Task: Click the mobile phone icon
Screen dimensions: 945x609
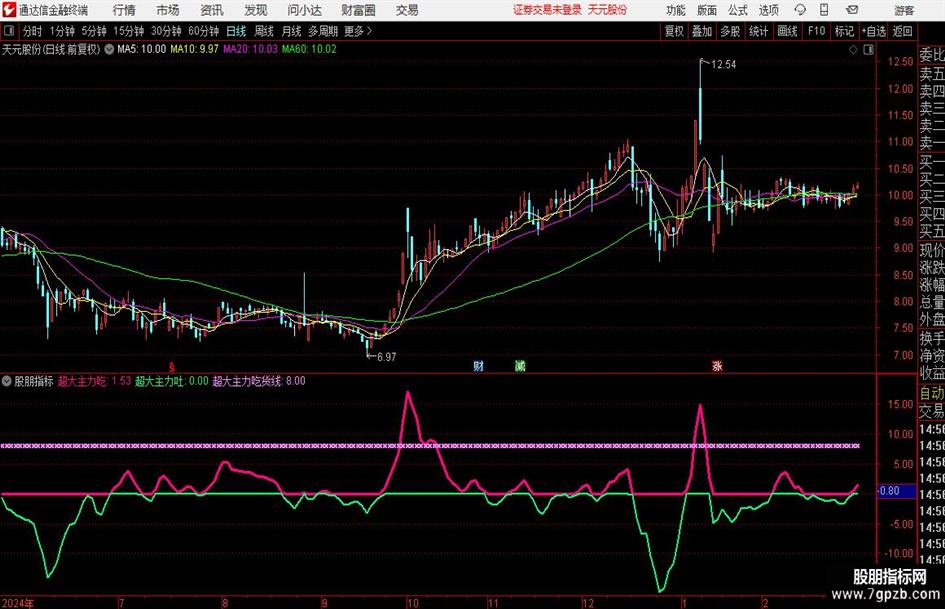Action: point(824,10)
